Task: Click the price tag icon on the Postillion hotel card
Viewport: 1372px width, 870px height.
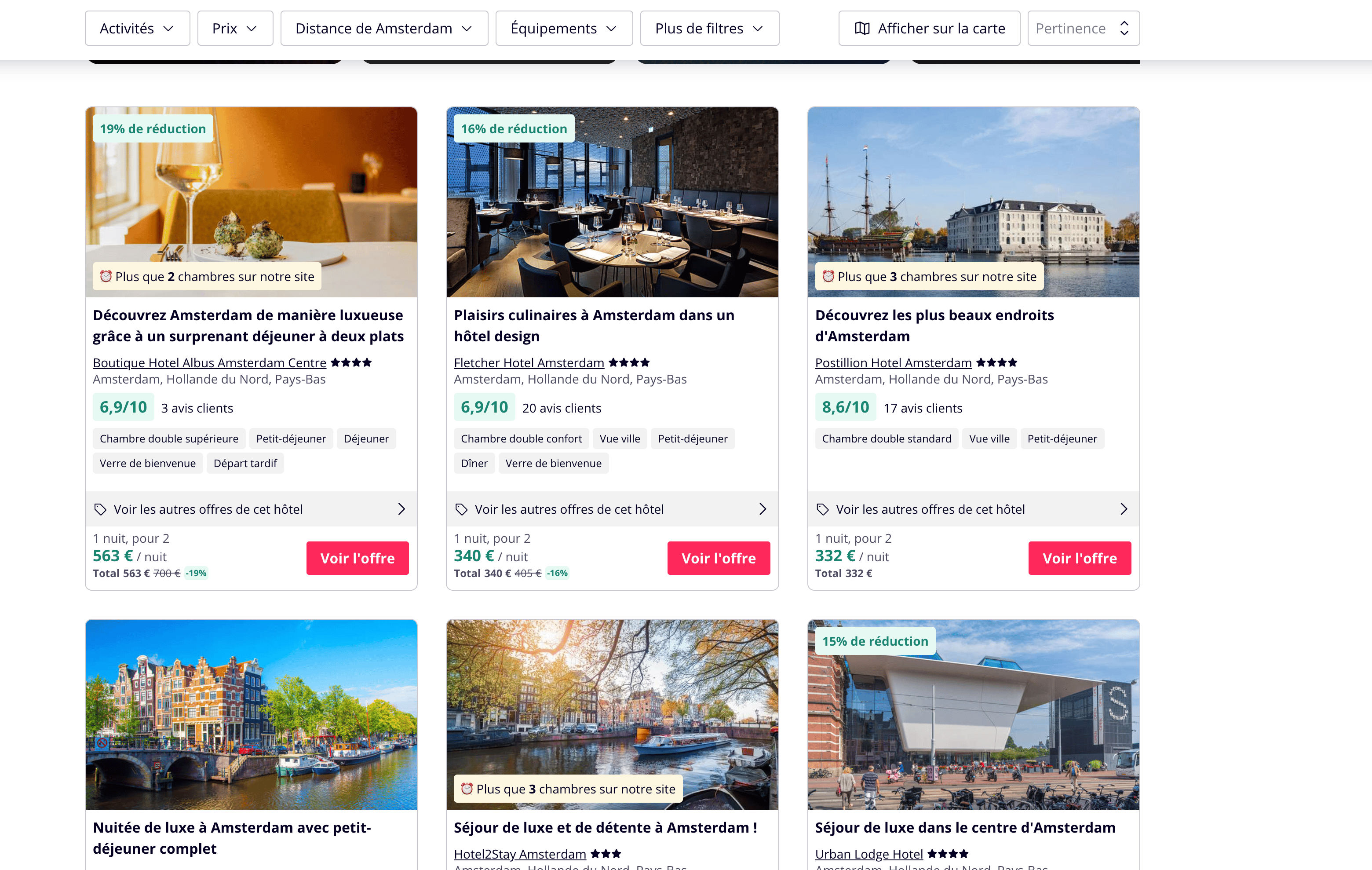Action: [823, 509]
